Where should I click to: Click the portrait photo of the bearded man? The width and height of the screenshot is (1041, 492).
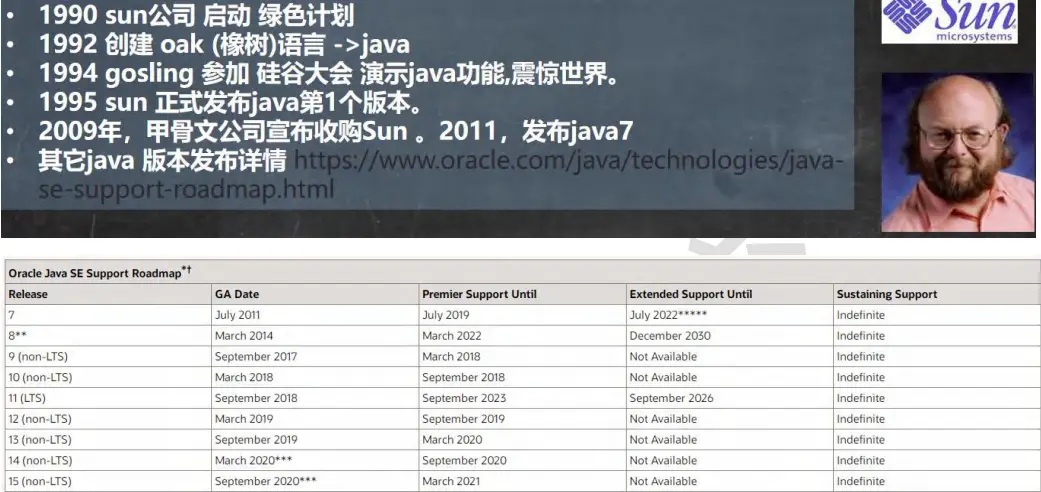pos(958,152)
